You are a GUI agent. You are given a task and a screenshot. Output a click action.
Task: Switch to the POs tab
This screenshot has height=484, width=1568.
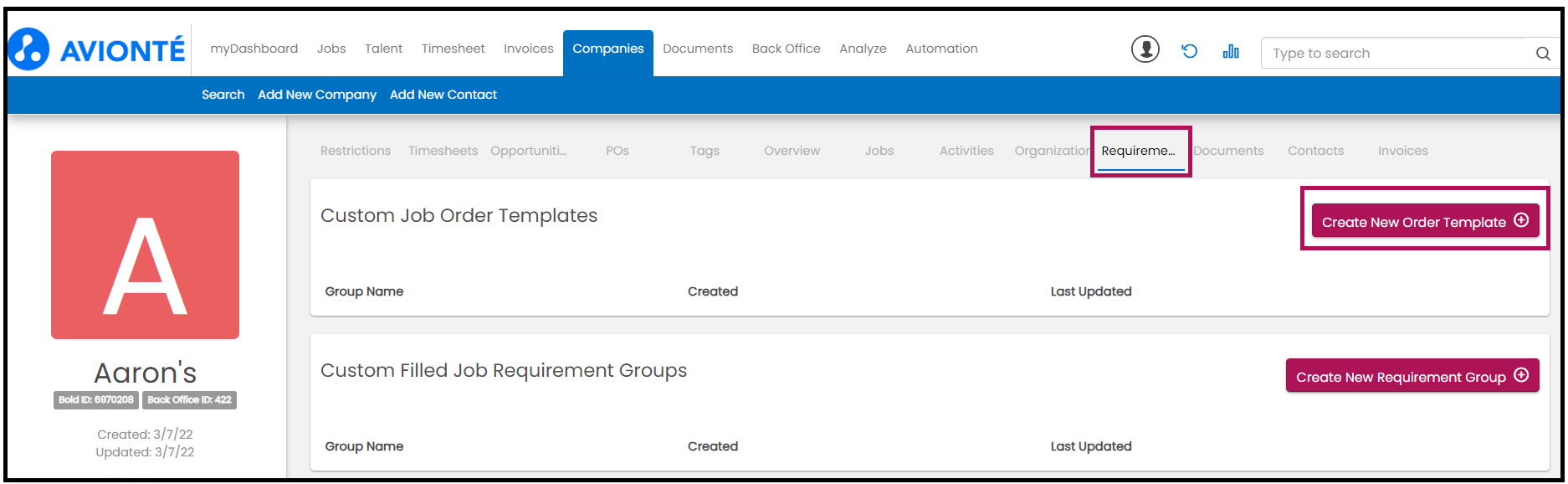[x=617, y=151]
